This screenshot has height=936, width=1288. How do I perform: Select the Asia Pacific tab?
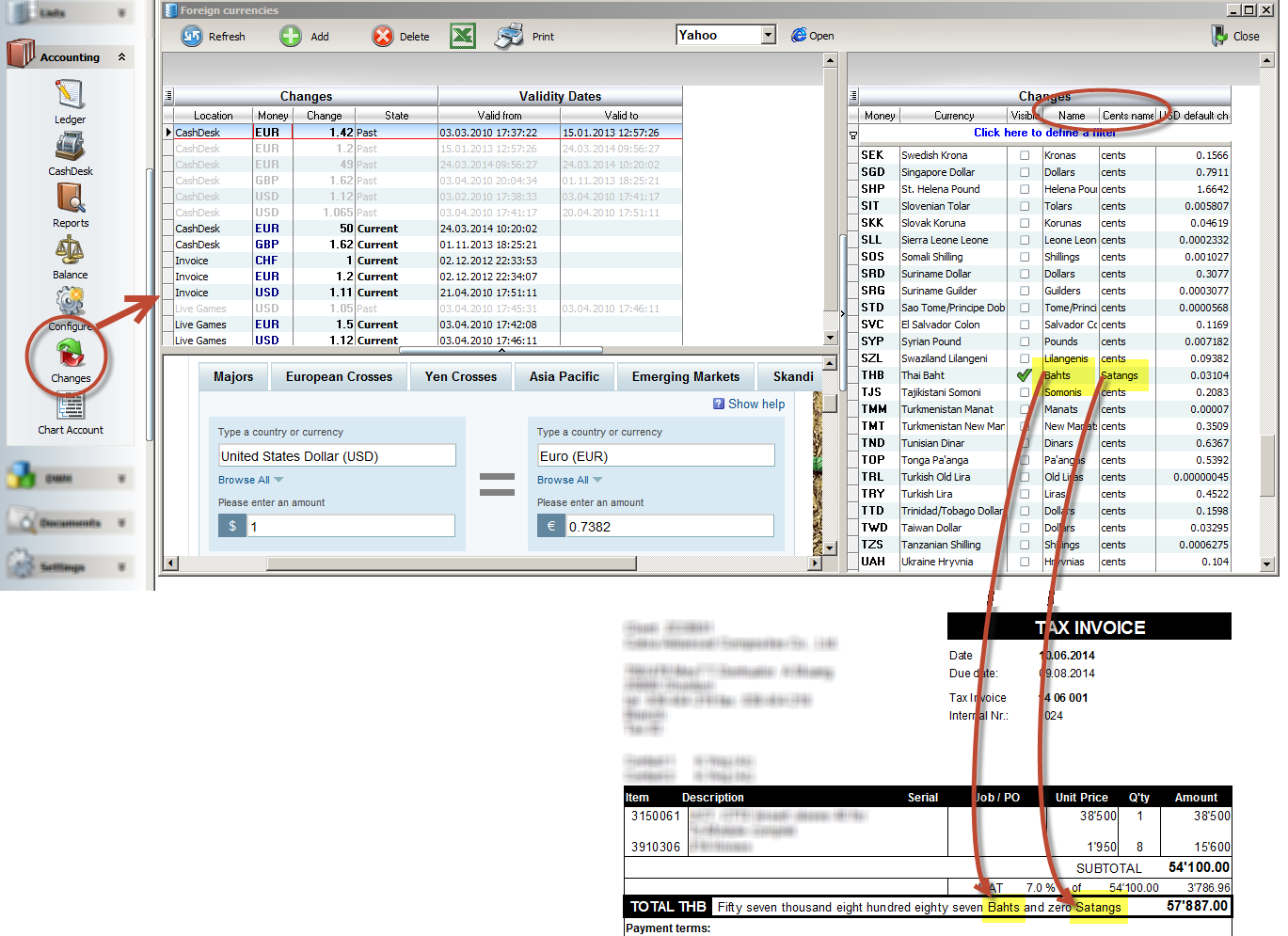[564, 376]
